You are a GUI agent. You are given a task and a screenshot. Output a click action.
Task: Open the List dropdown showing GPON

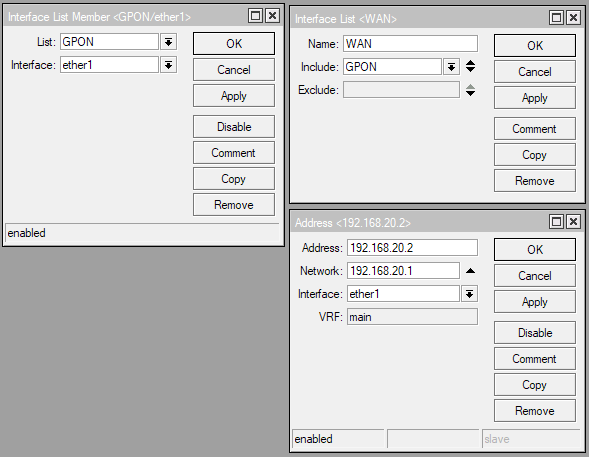[169, 42]
